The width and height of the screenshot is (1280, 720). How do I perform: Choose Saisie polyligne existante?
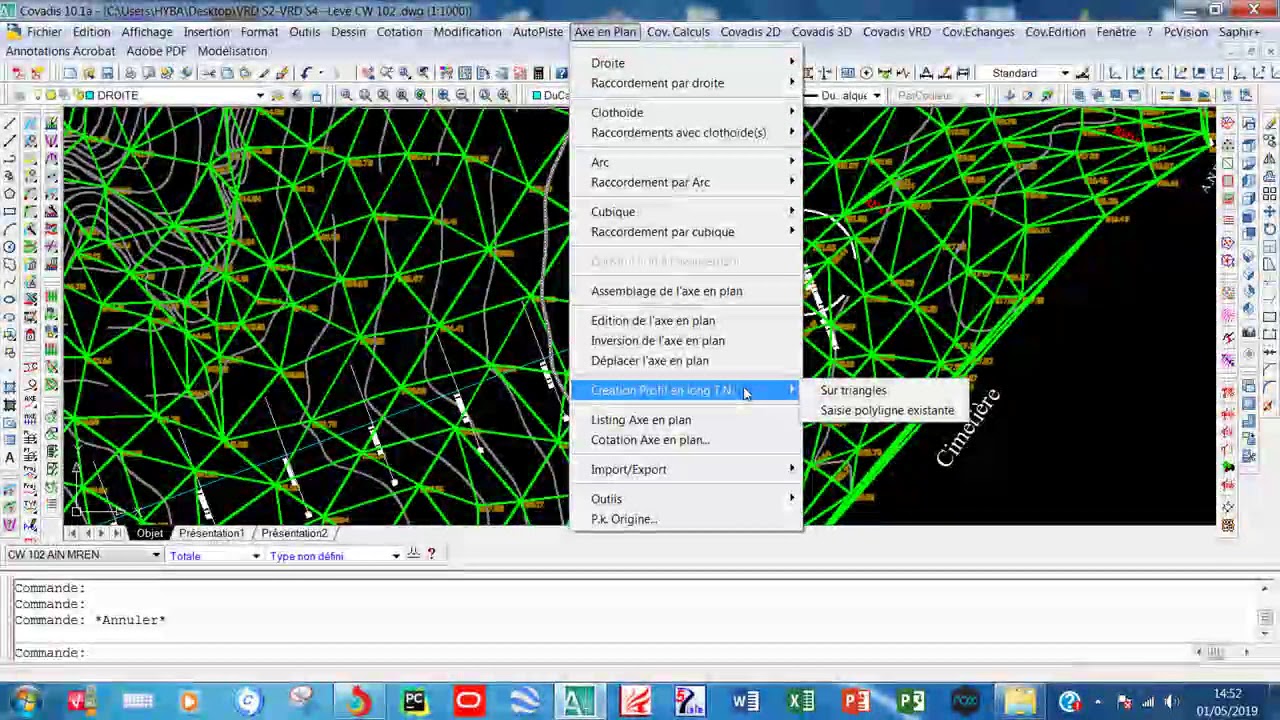887,410
